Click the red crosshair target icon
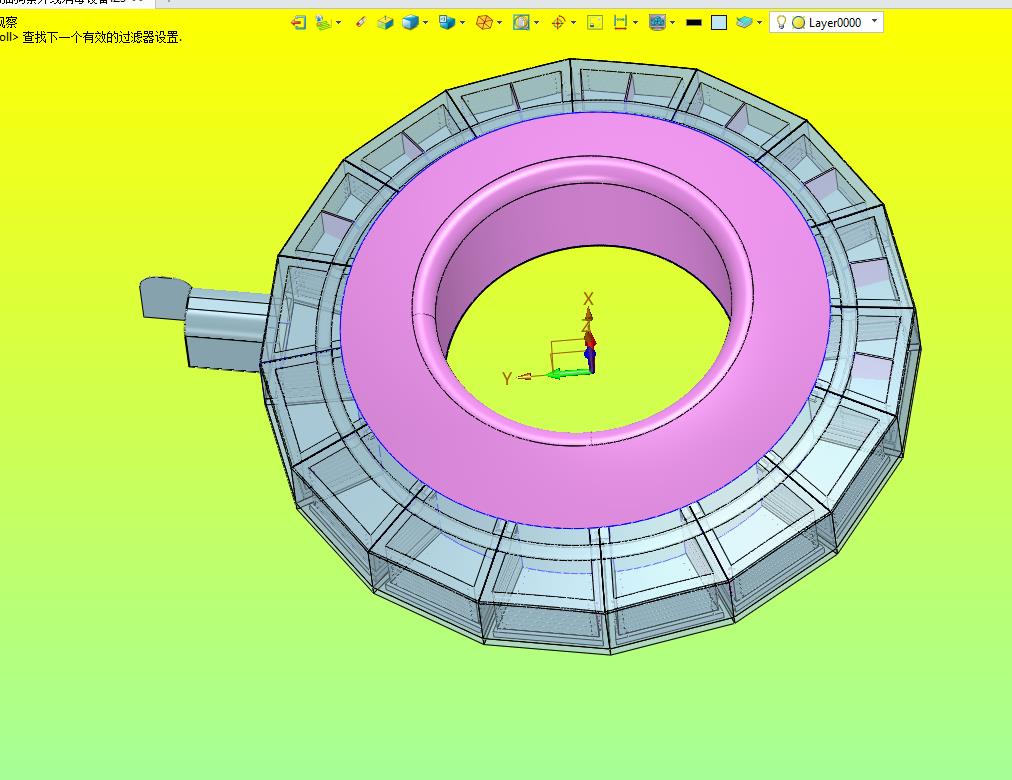The width and height of the screenshot is (1012, 780). [558, 23]
